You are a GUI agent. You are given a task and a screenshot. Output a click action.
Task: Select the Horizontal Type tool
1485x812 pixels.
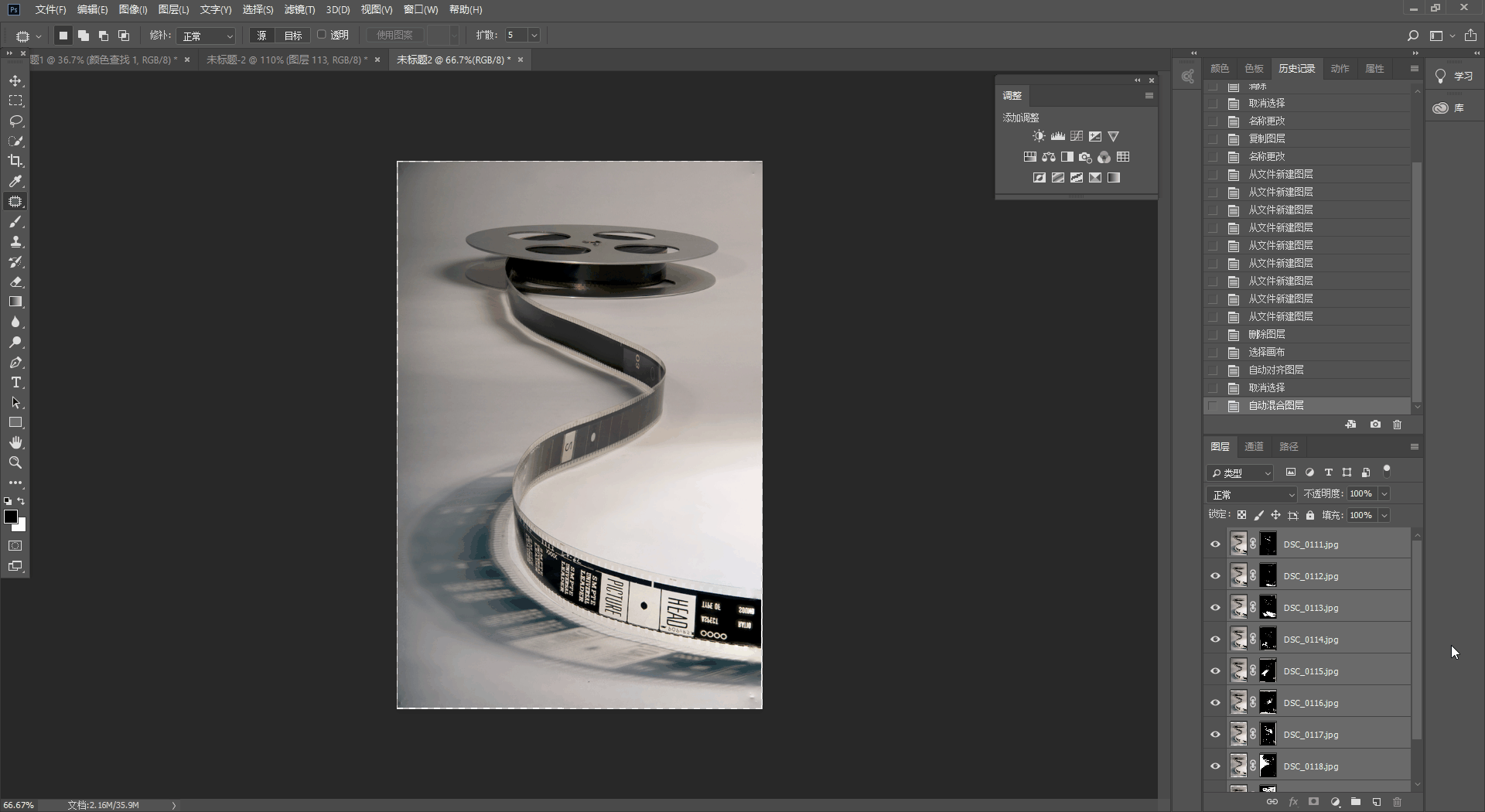(15, 383)
